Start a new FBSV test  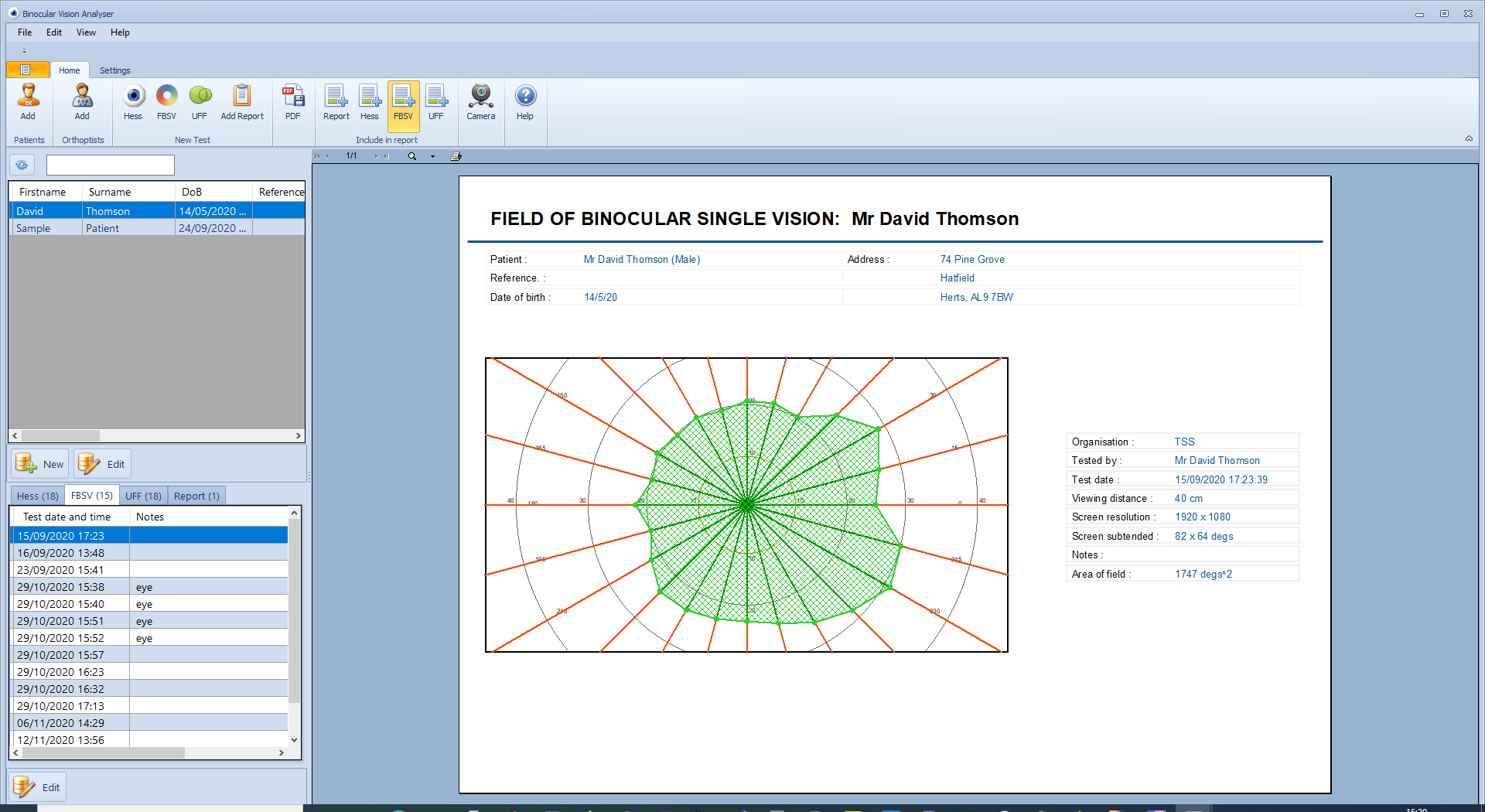(x=166, y=102)
